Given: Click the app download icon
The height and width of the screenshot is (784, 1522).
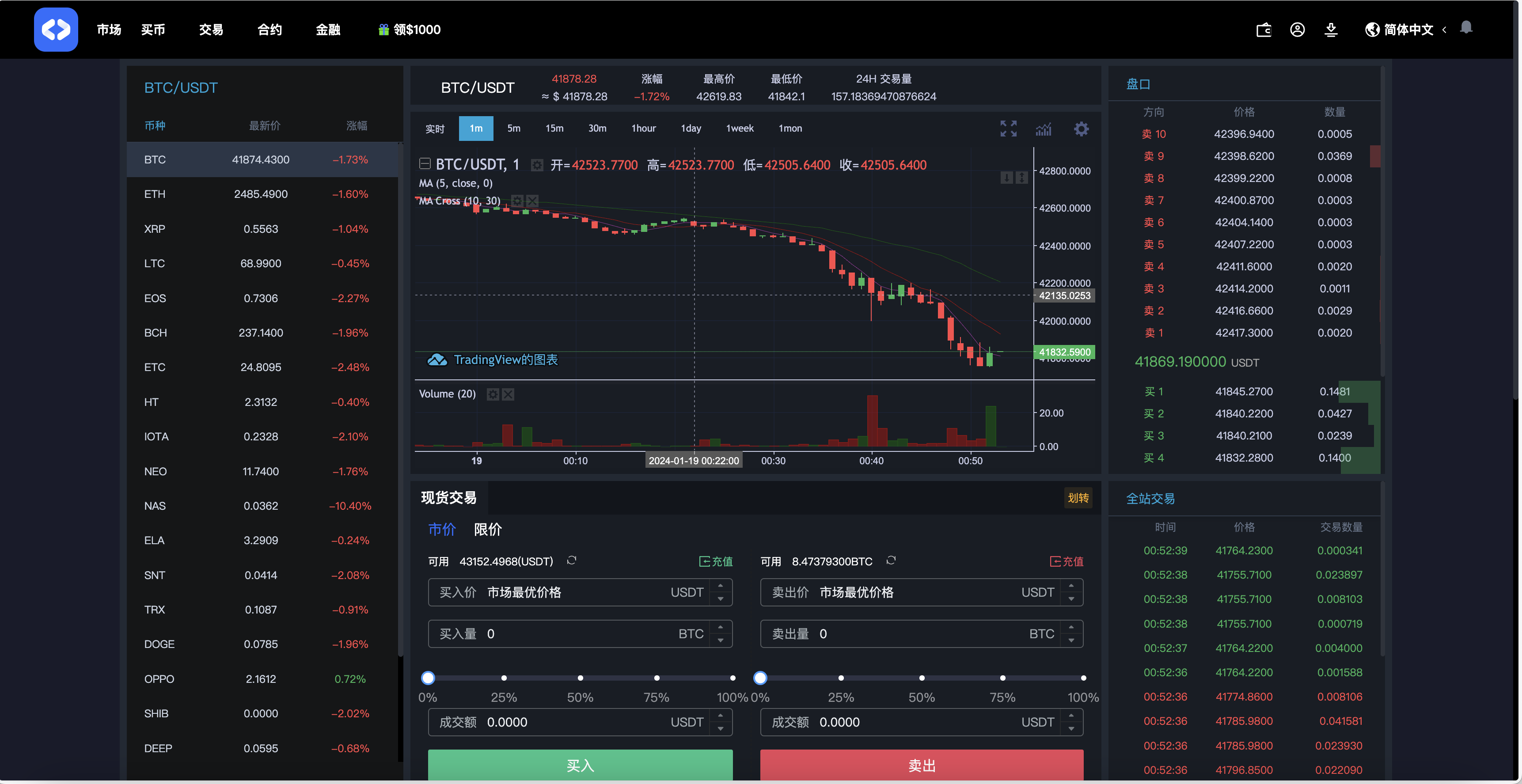Looking at the screenshot, I should 1331,30.
